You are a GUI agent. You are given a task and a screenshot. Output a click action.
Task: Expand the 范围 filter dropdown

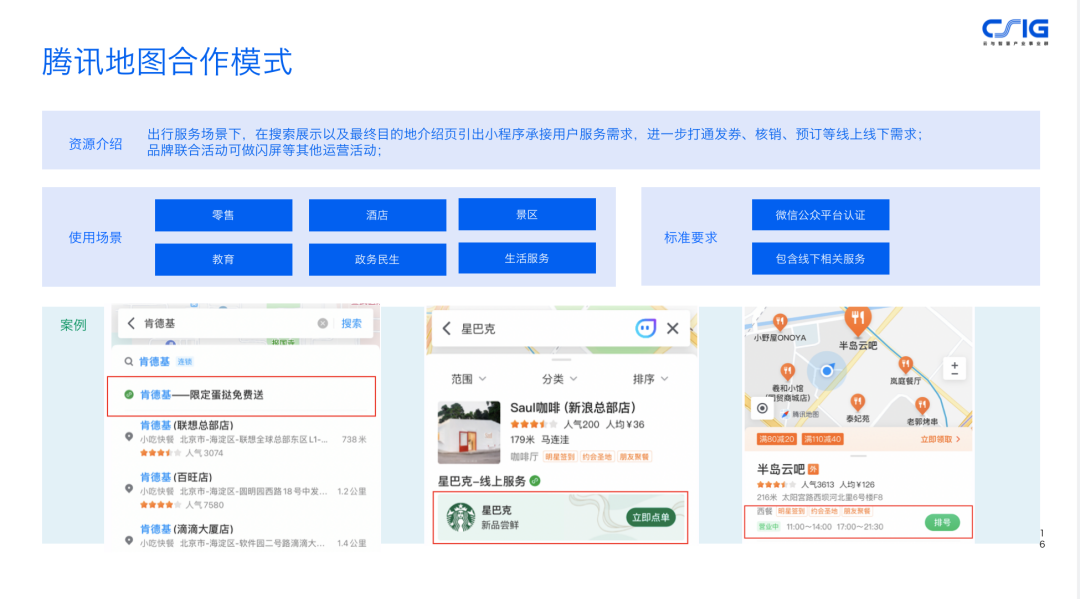(468, 379)
